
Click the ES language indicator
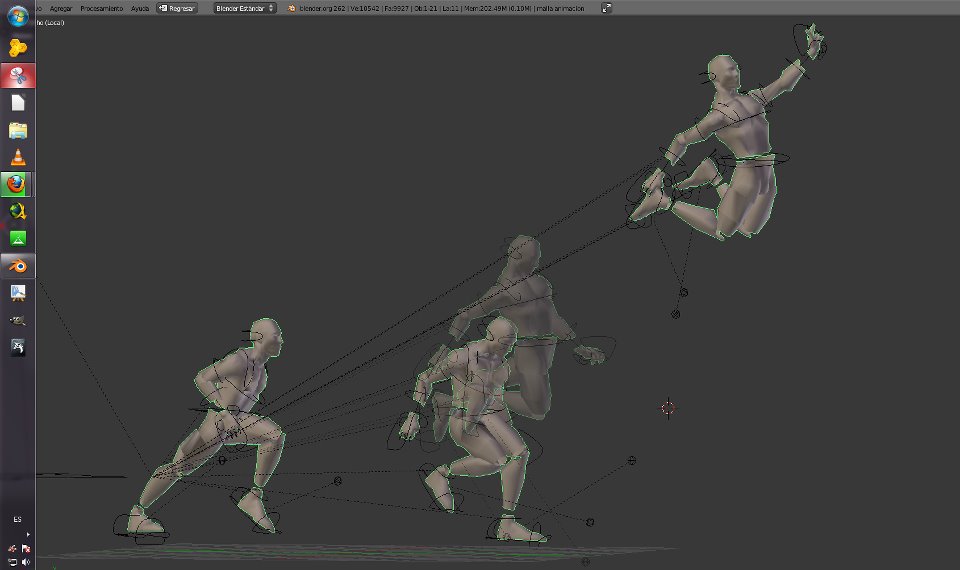[x=17, y=519]
